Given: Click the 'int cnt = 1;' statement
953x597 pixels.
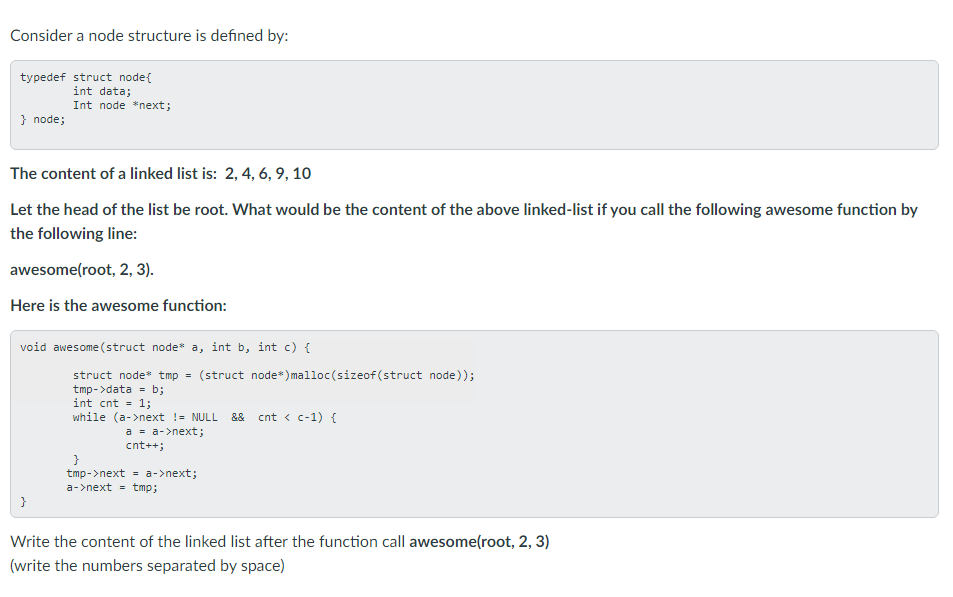Looking at the screenshot, I should tap(112, 403).
